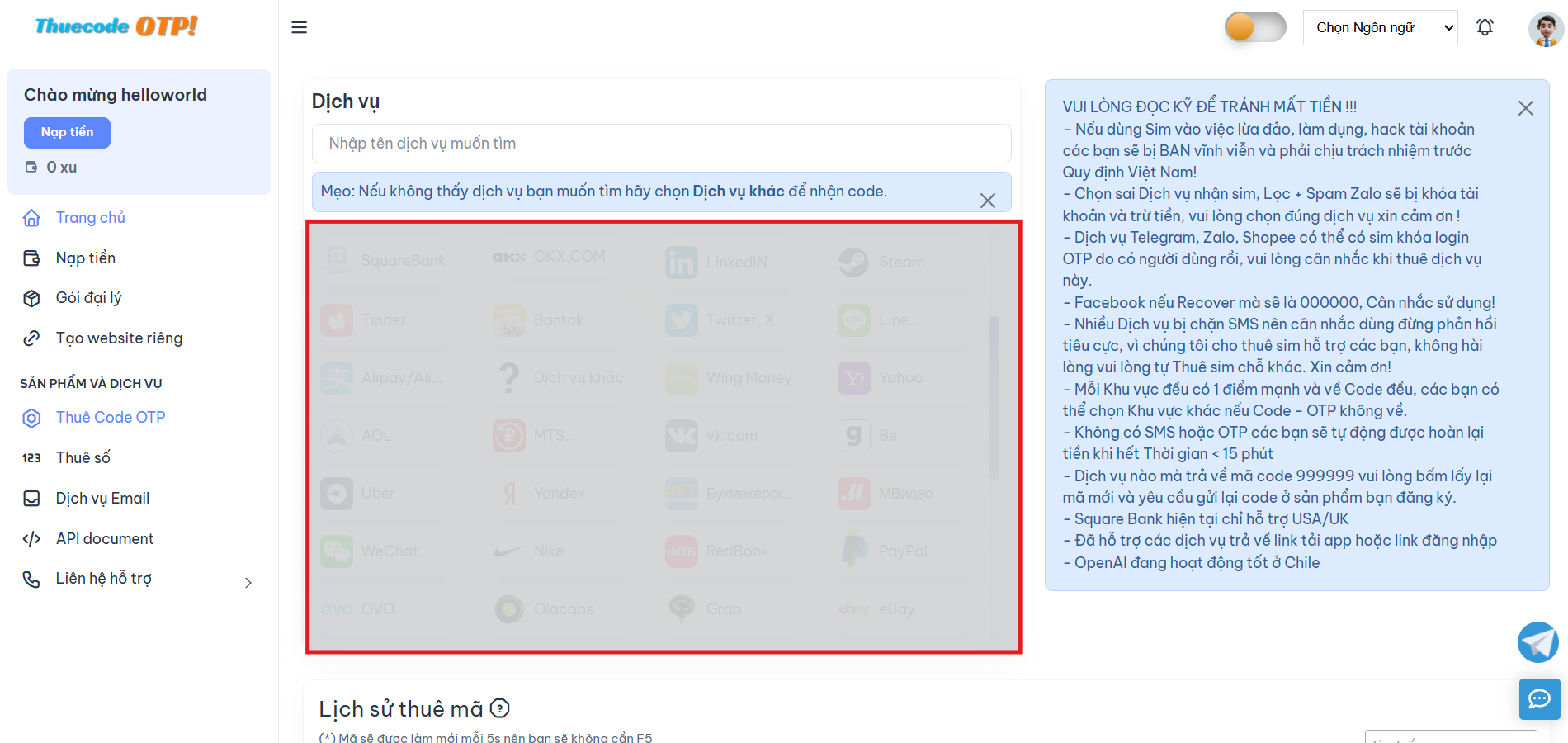The width and height of the screenshot is (1568, 743).
Task: Open the hamburger menu to collapse sidebar
Action: coord(299,27)
